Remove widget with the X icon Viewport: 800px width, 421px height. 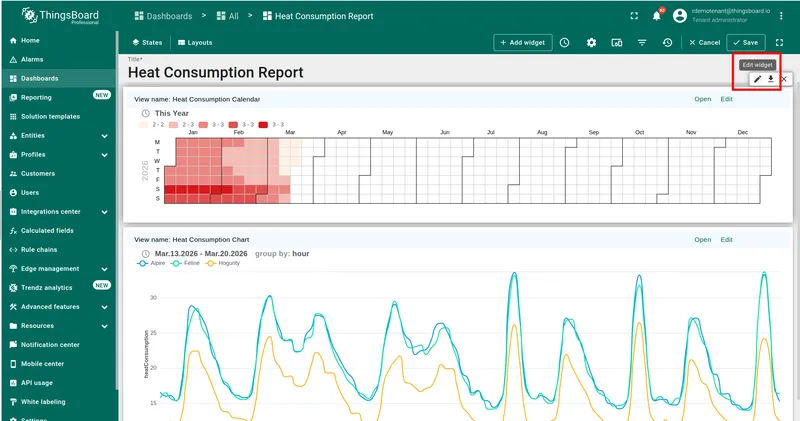[x=784, y=79]
